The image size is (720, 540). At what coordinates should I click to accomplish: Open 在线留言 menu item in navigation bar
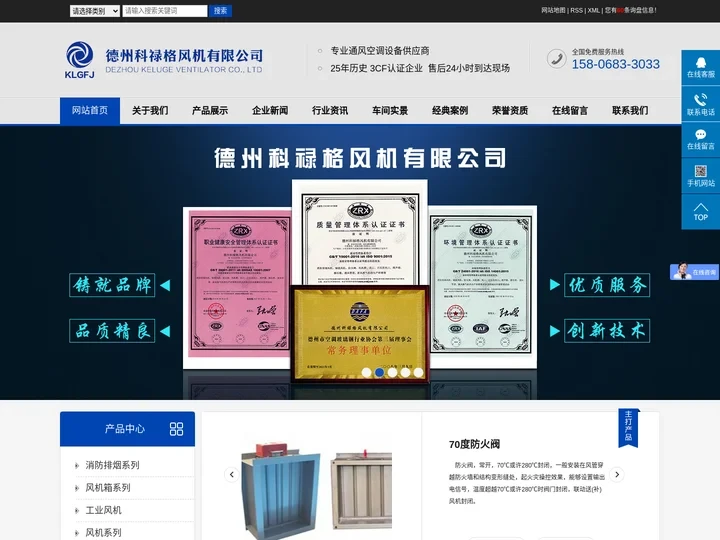(x=570, y=111)
